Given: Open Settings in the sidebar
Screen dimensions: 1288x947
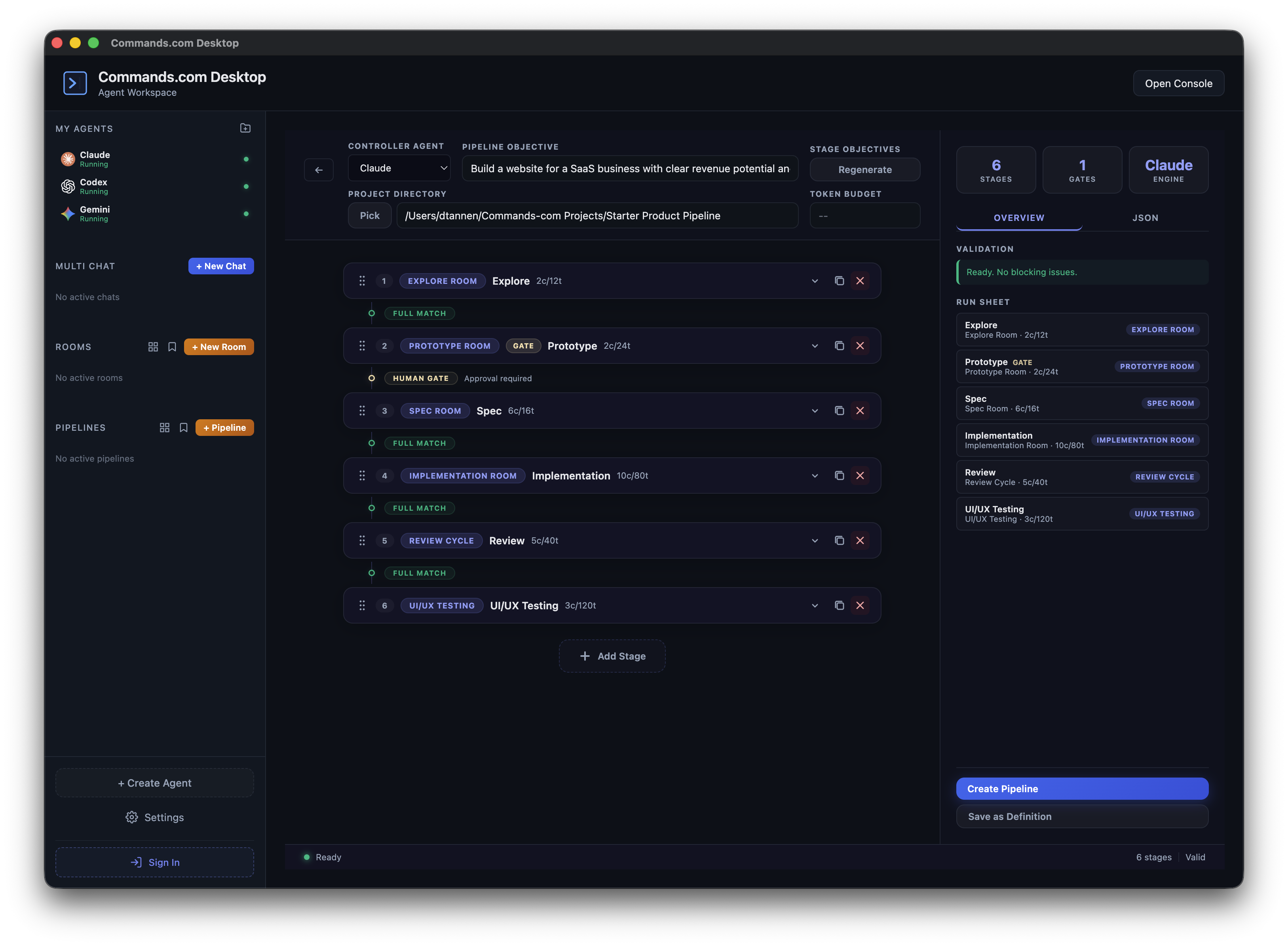Looking at the screenshot, I should click(155, 818).
